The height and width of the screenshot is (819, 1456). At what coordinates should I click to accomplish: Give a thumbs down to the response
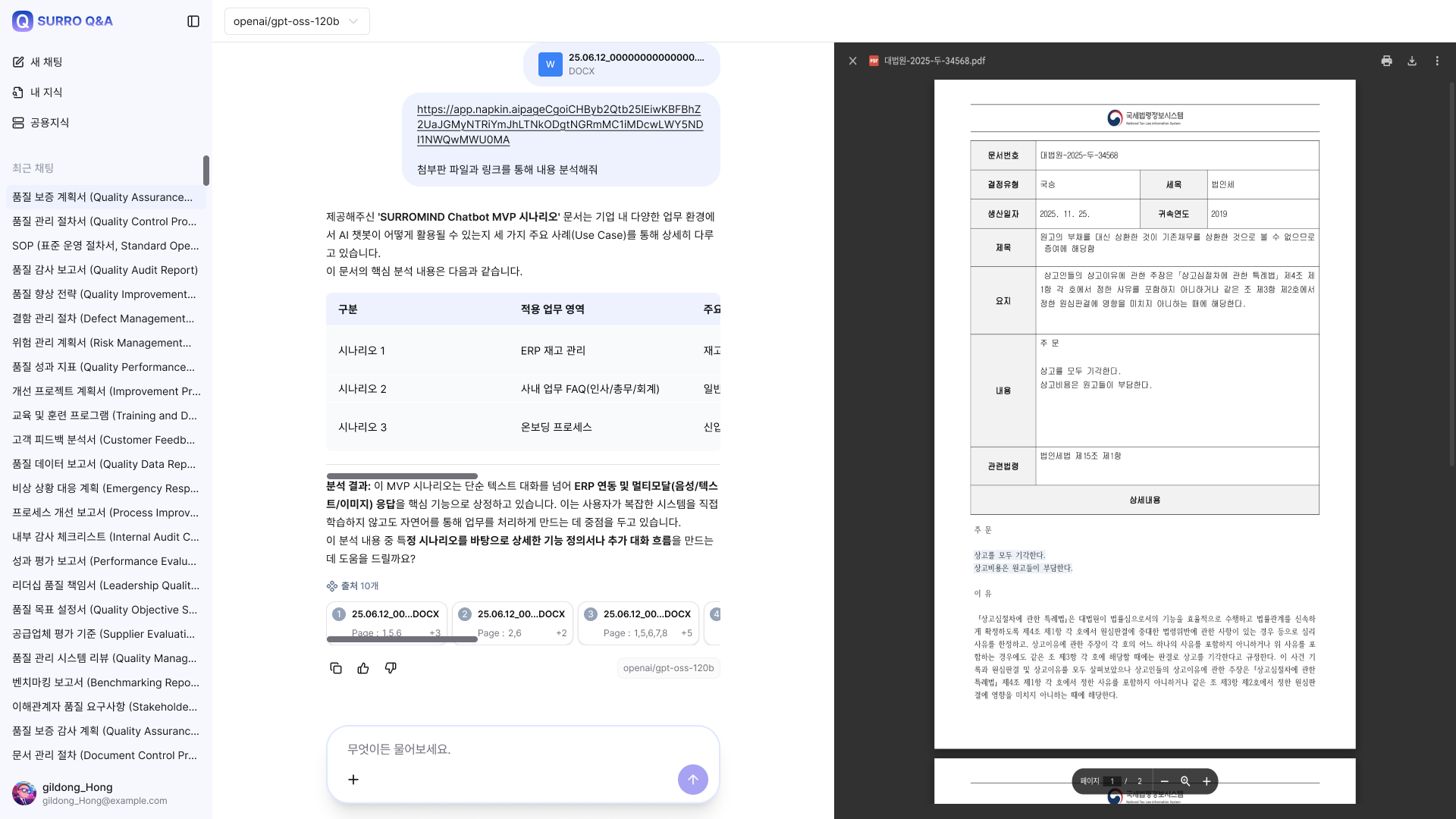[x=391, y=668]
